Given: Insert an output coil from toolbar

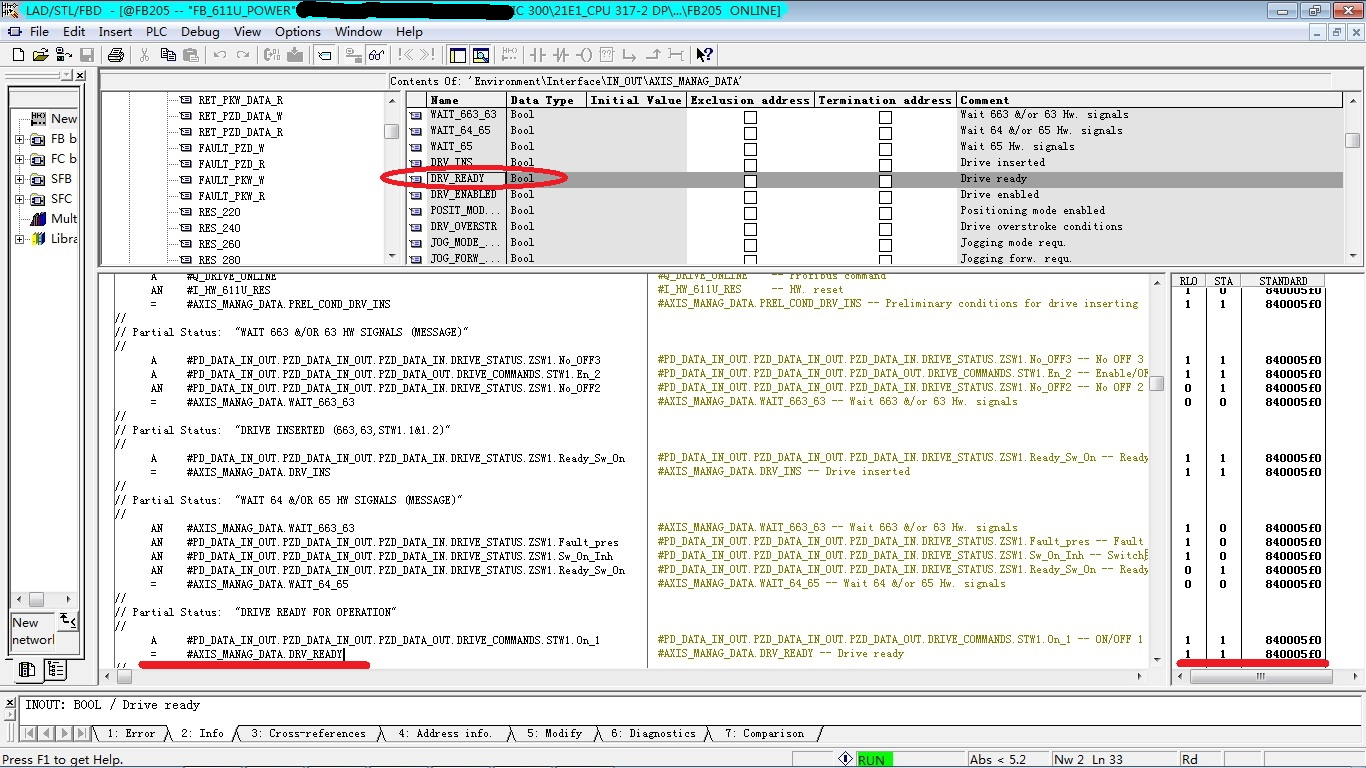Looking at the screenshot, I should tap(585, 55).
